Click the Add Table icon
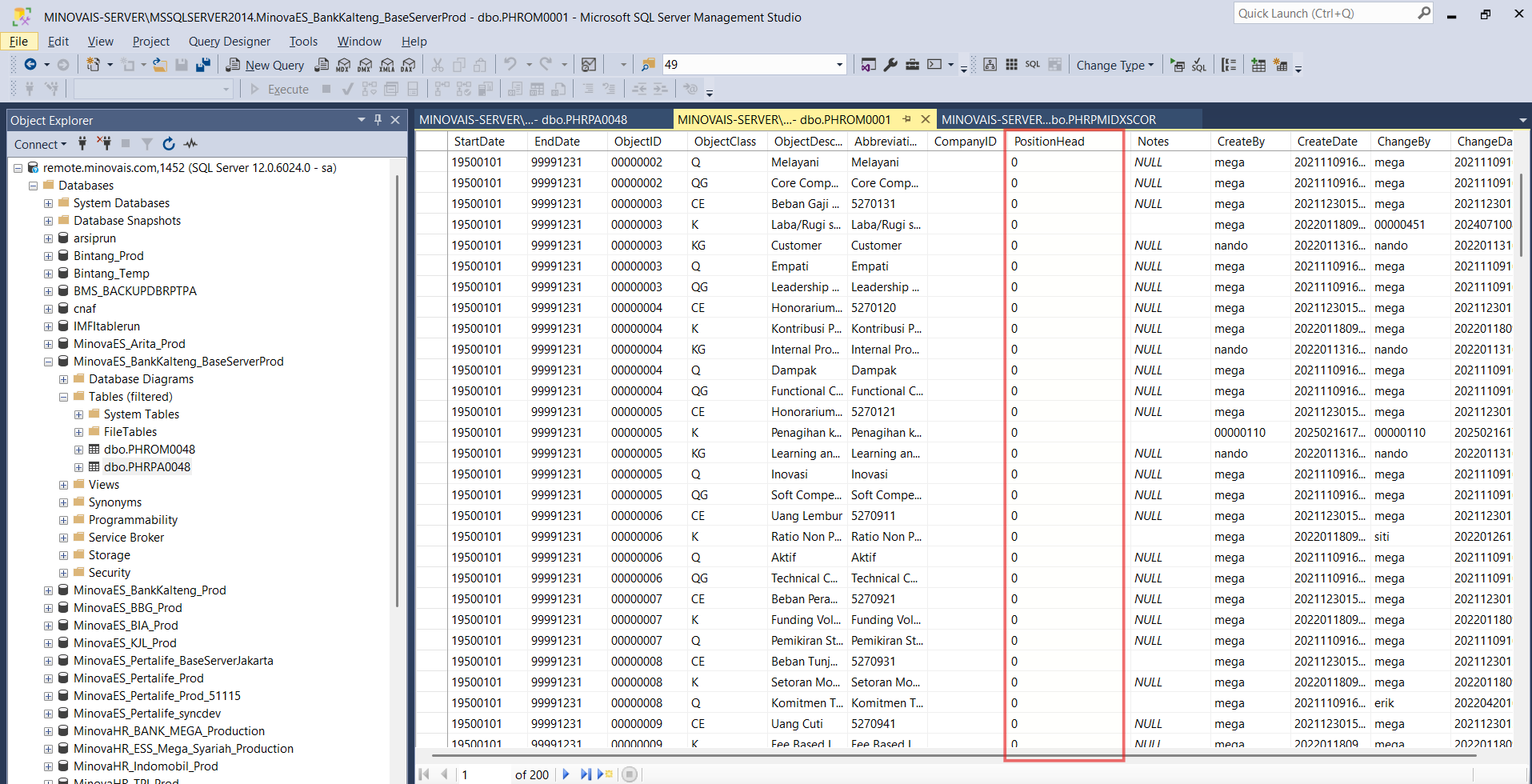Image resolution: width=1532 pixels, height=784 pixels. pos(1258,65)
